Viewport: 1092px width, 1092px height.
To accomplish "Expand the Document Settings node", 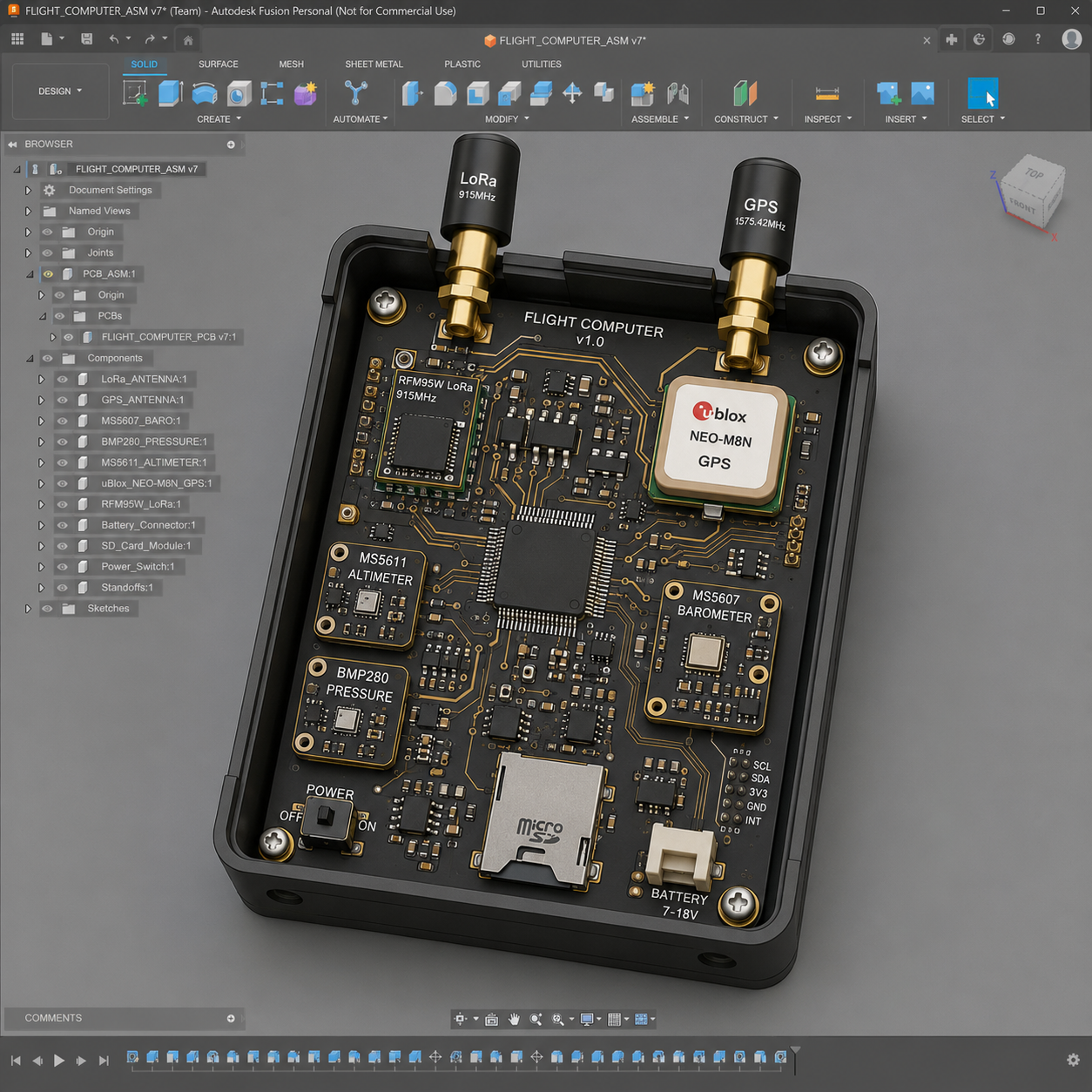I will (x=28, y=190).
